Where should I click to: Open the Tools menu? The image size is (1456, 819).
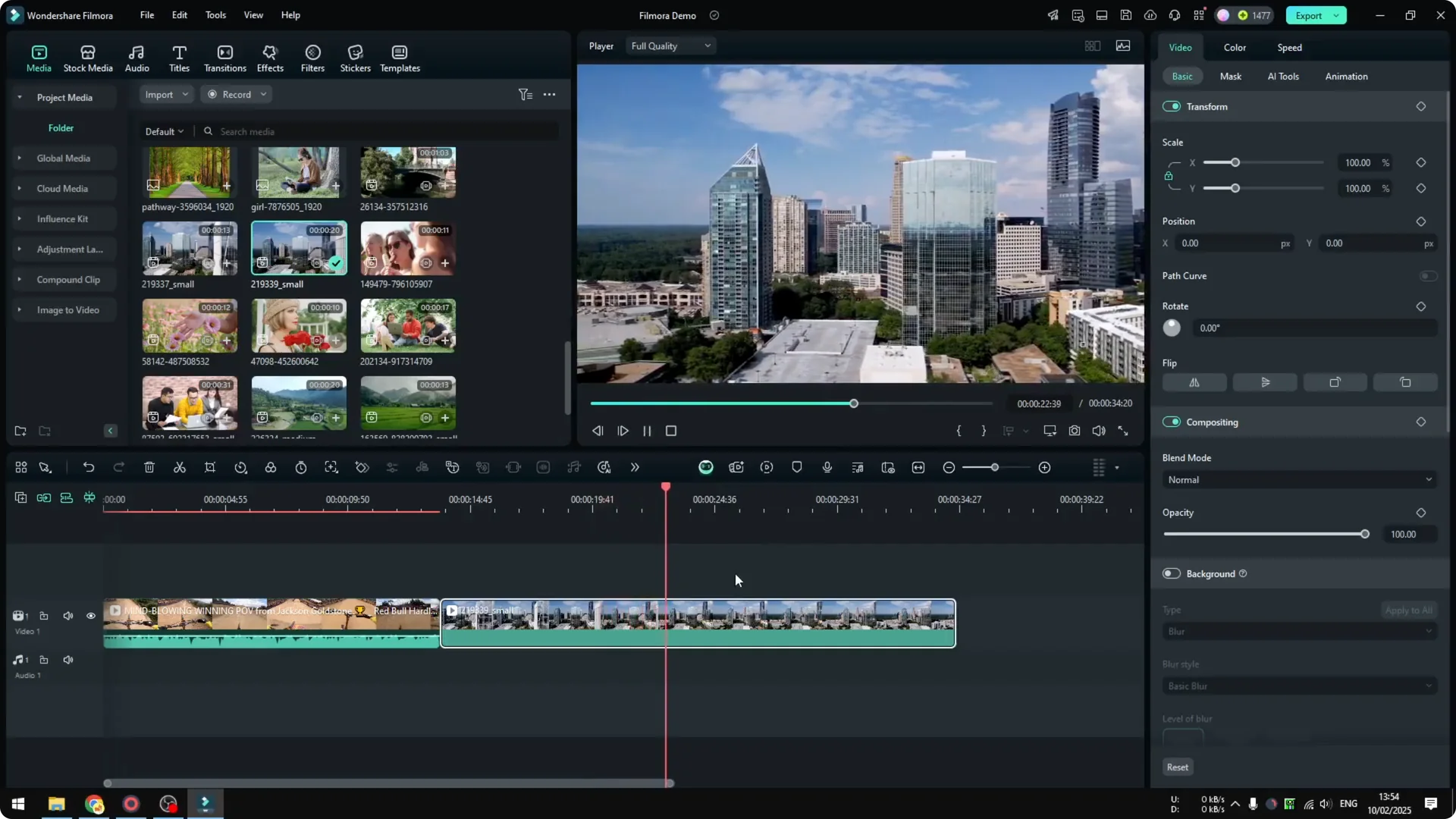coord(215,15)
